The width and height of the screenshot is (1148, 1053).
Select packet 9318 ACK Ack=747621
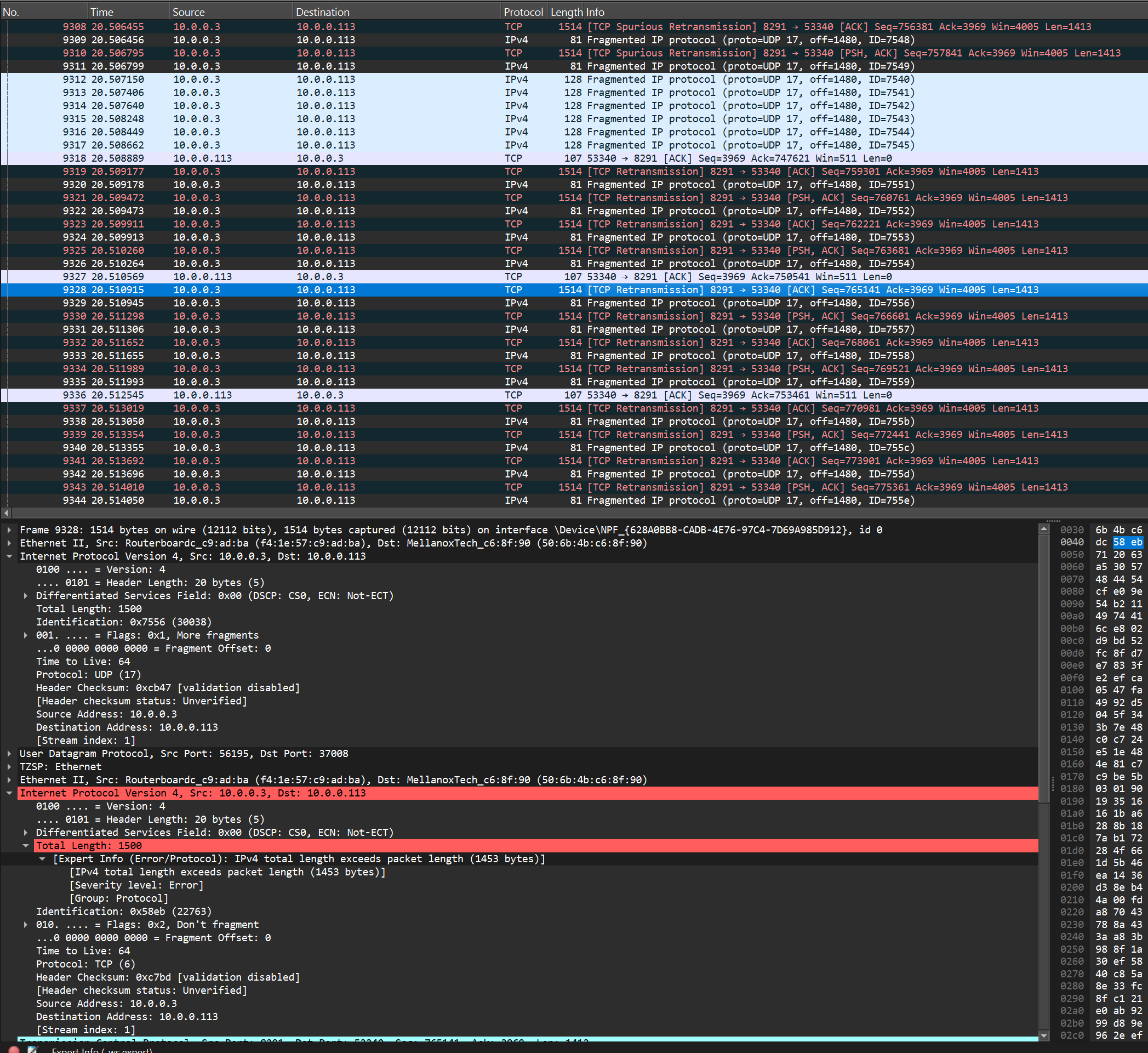point(574,158)
